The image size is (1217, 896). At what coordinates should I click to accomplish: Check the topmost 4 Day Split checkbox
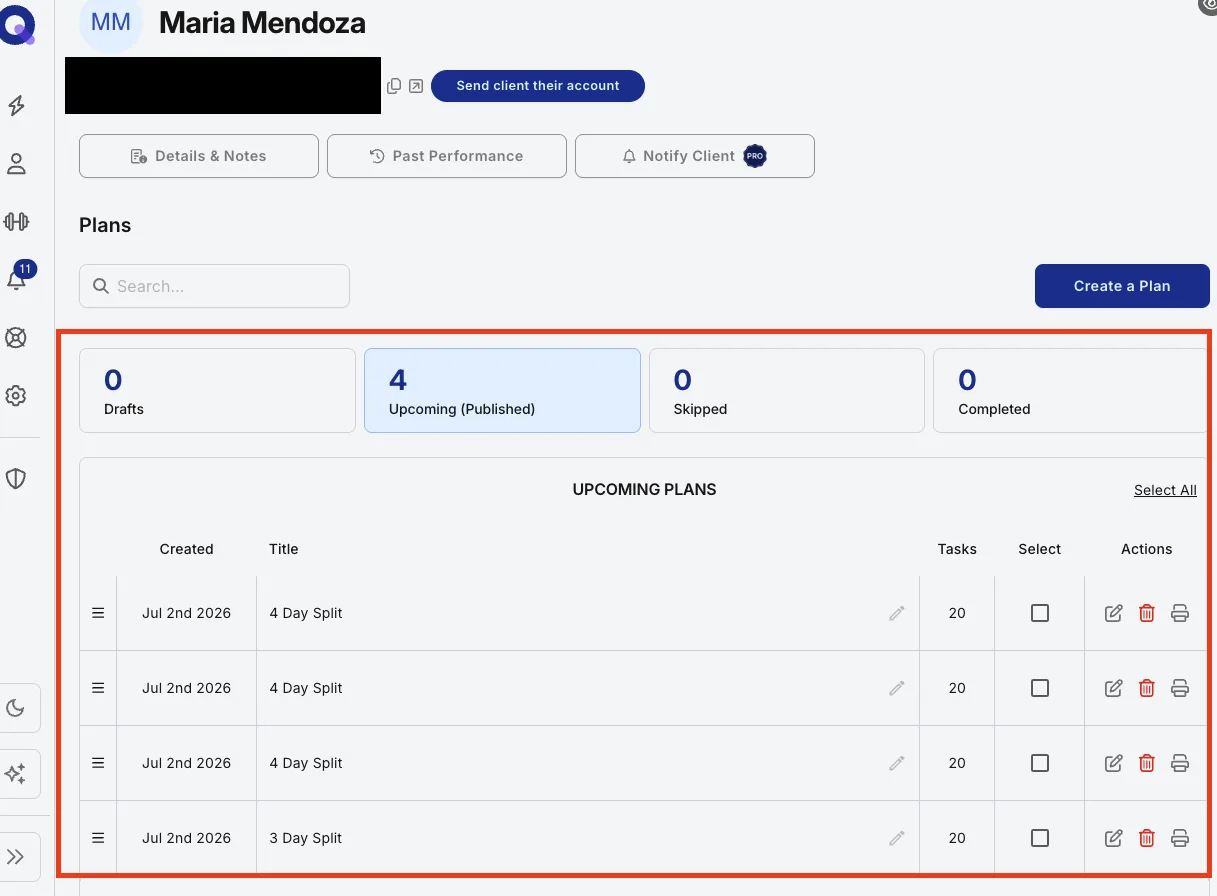(1040, 613)
